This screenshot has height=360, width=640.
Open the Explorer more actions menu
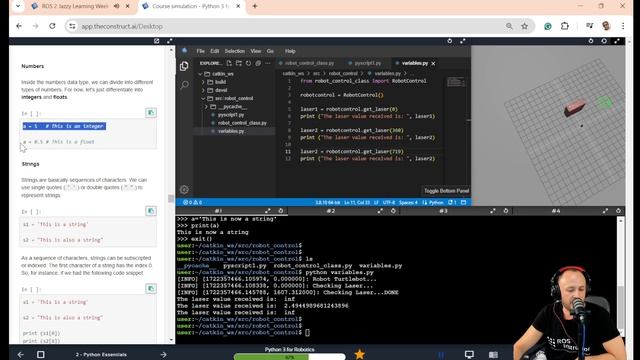tap(268, 63)
